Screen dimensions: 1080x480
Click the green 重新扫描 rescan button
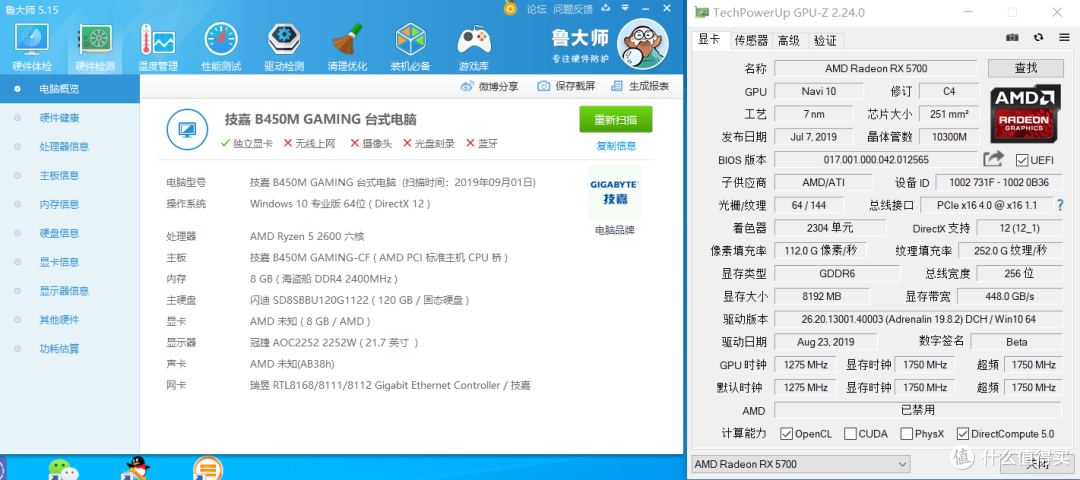click(616, 120)
